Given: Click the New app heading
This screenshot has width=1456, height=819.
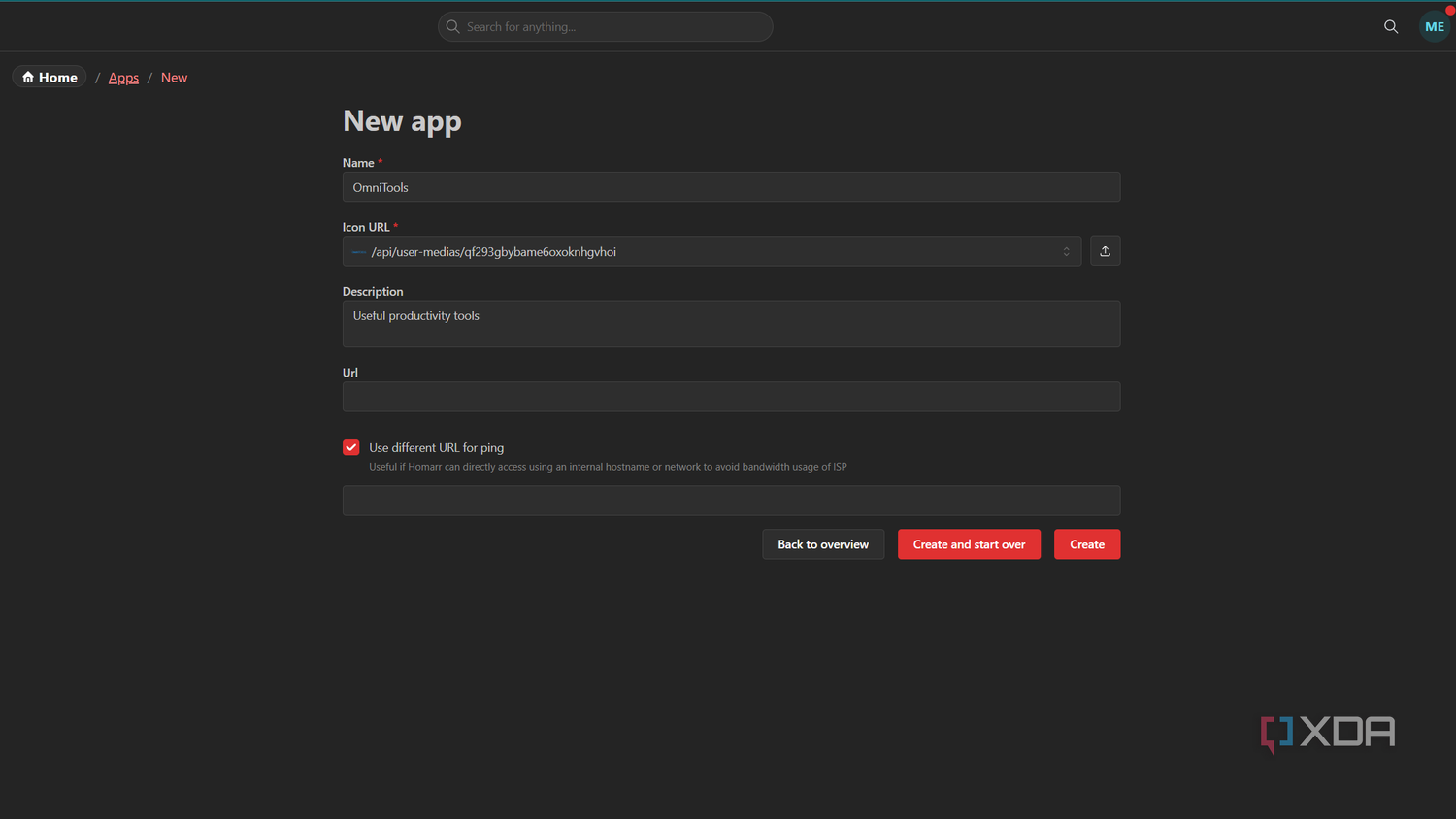Looking at the screenshot, I should (402, 121).
